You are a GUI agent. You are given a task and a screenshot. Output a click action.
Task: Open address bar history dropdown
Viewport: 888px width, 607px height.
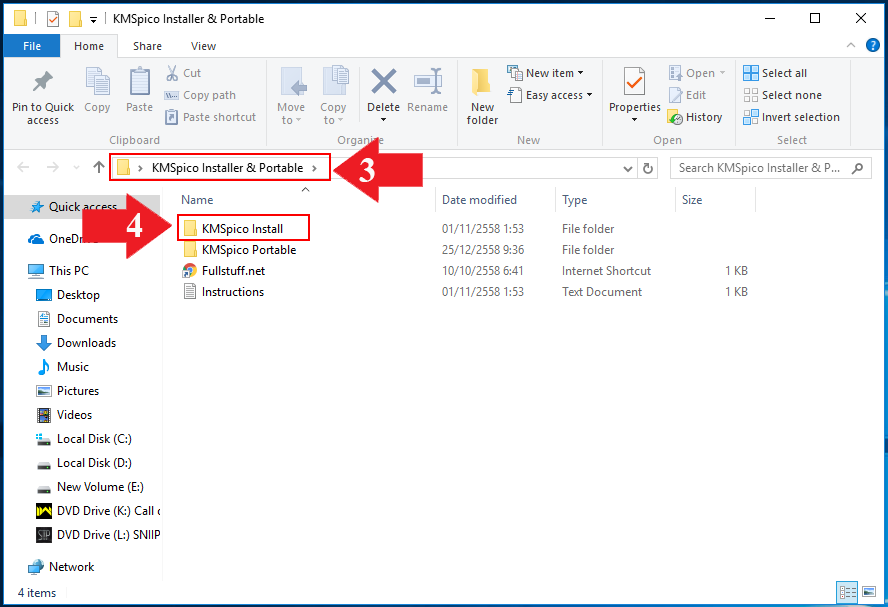click(627, 168)
